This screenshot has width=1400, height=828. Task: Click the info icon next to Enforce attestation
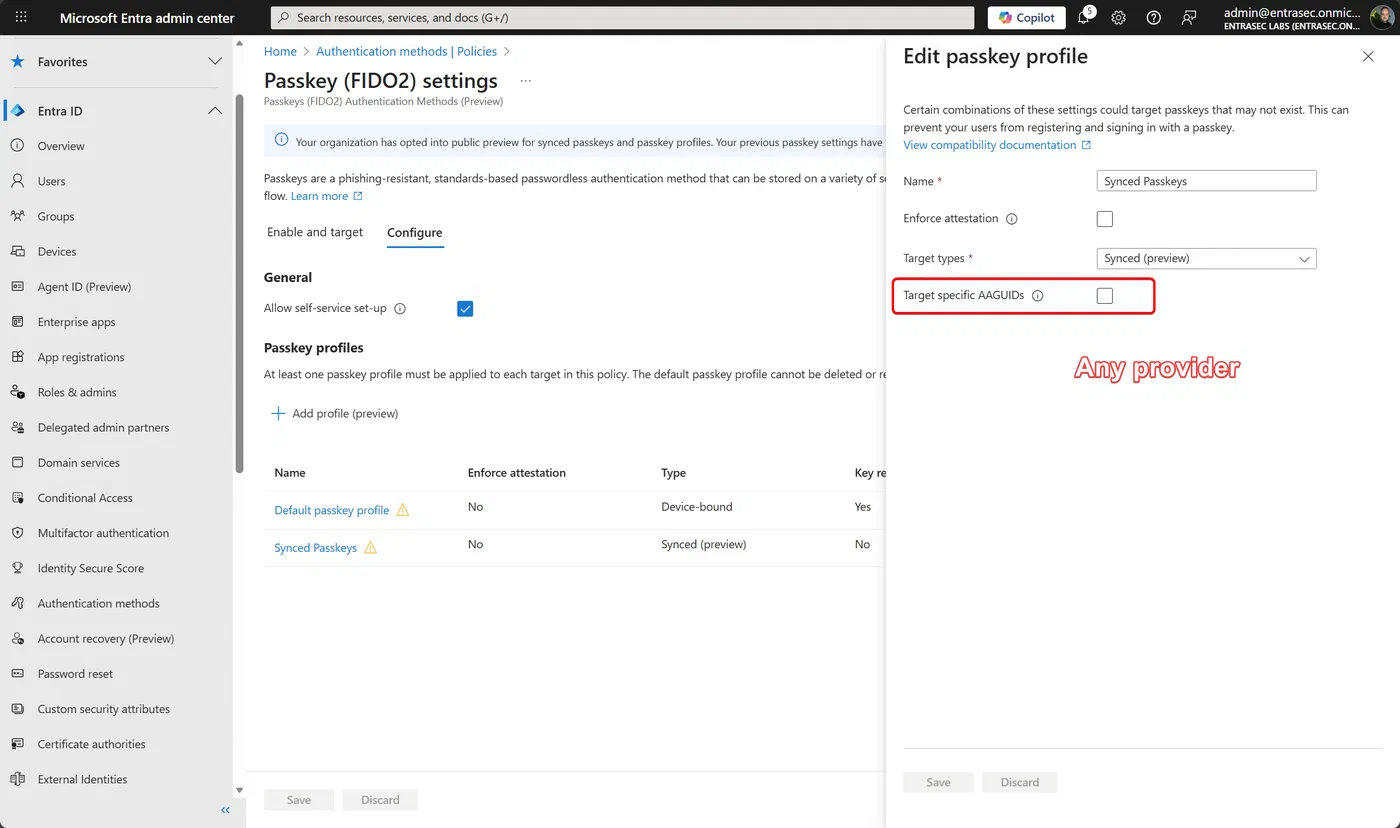pos(1011,219)
